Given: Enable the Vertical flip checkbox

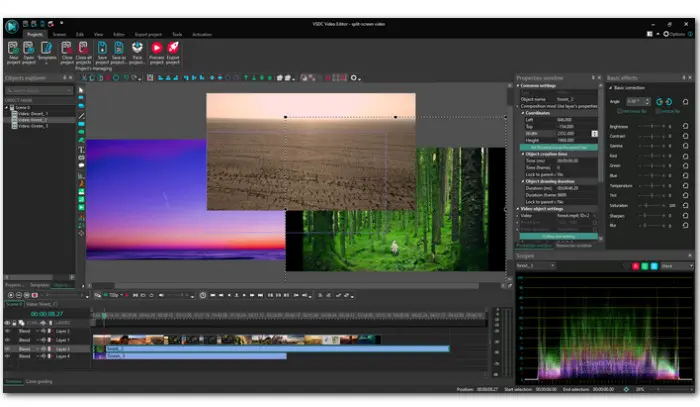Looking at the screenshot, I should pos(658,111).
